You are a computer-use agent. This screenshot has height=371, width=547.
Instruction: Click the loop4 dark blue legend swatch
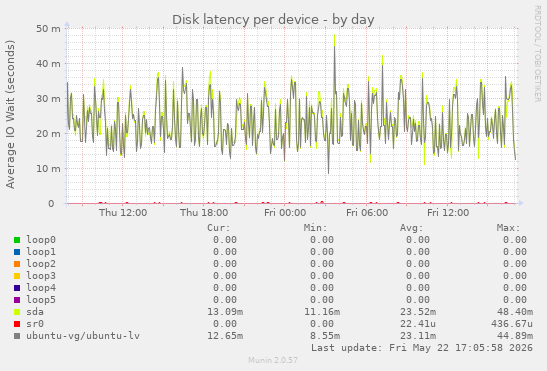[x=17, y=288]
